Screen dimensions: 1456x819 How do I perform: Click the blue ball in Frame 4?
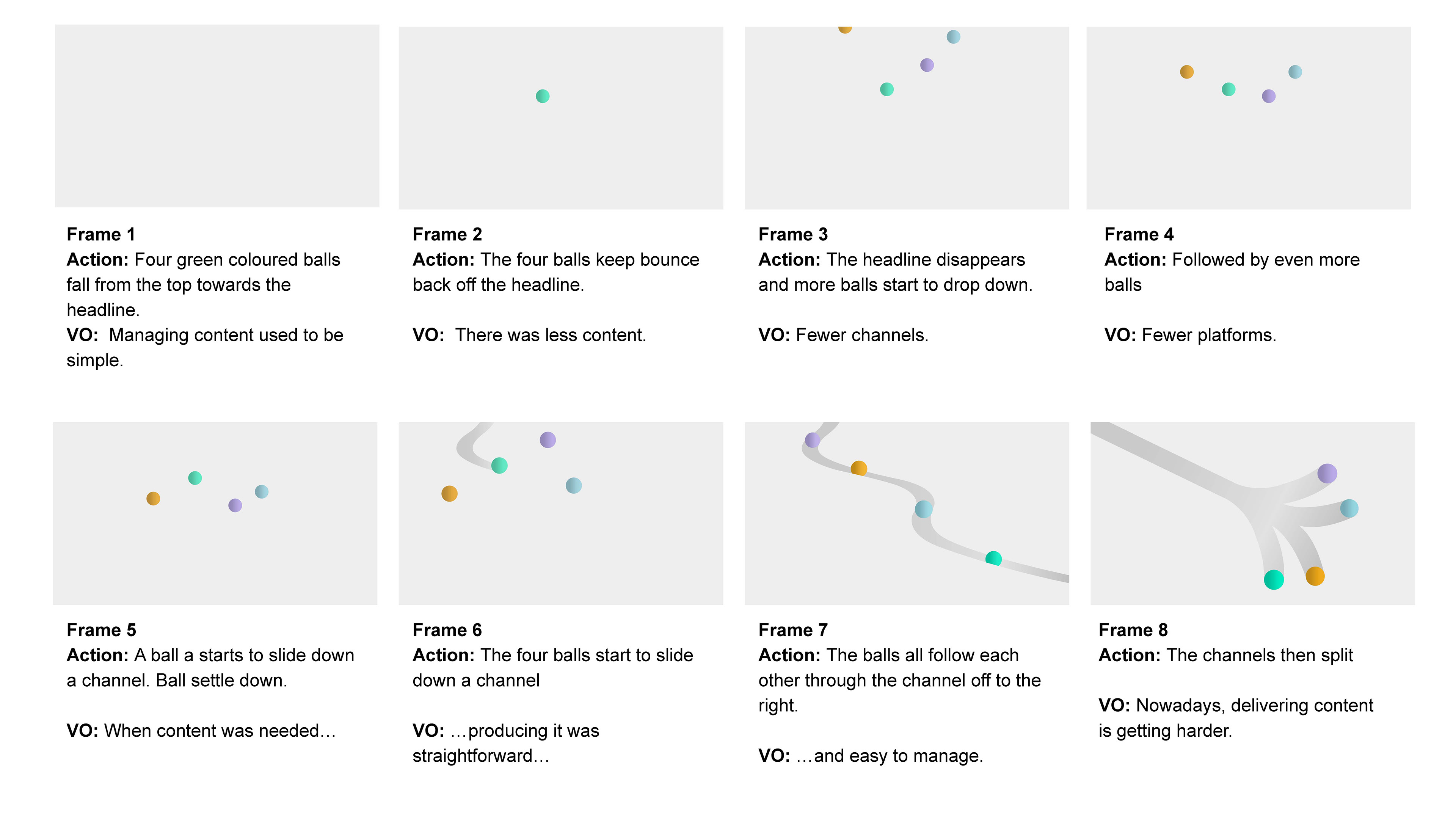1296,72
